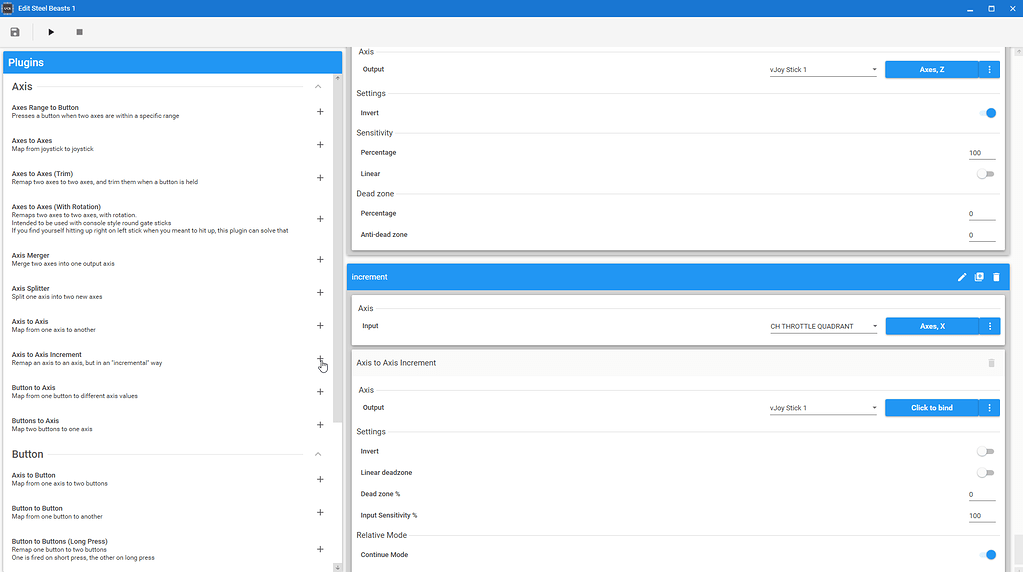Add the Axis Merger plugin

[x=320, y=260]
